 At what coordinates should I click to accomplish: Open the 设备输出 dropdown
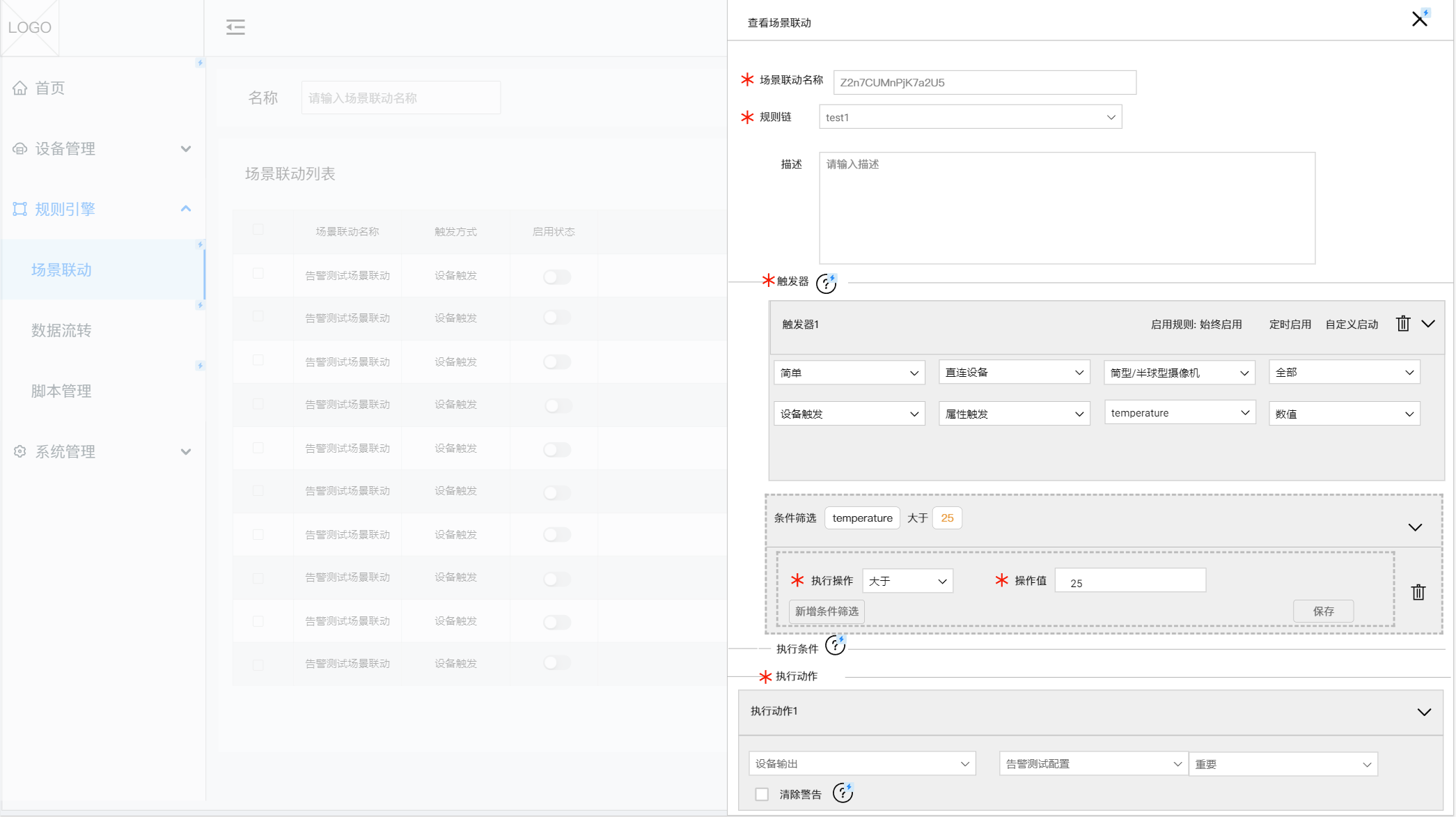coord(863,763)
